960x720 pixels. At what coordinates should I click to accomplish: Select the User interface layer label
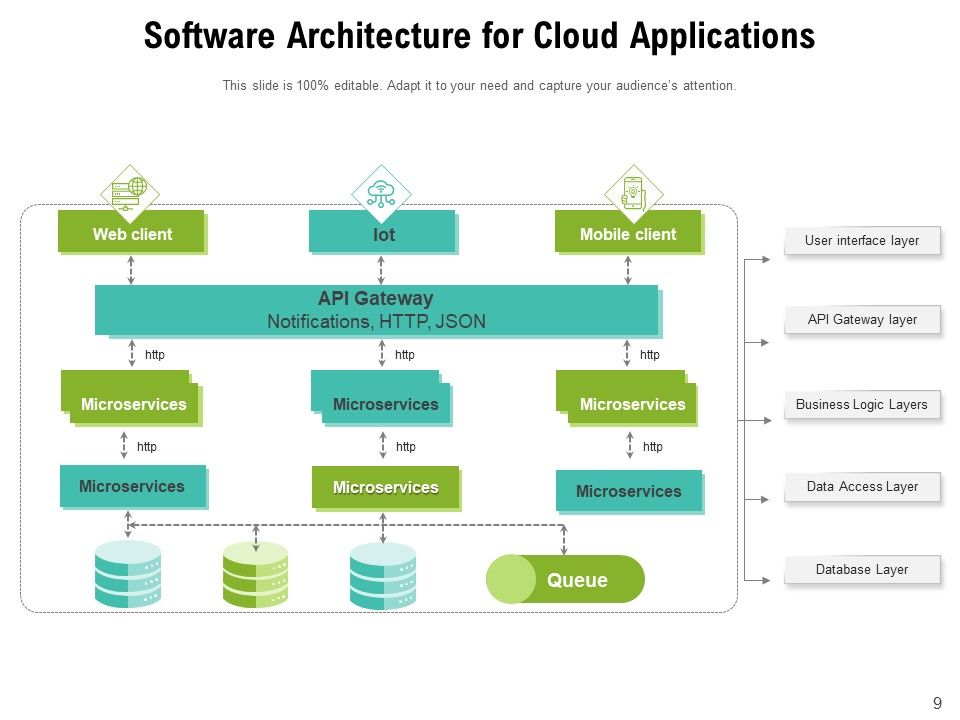pyautogui.click(x=862, y=241)
